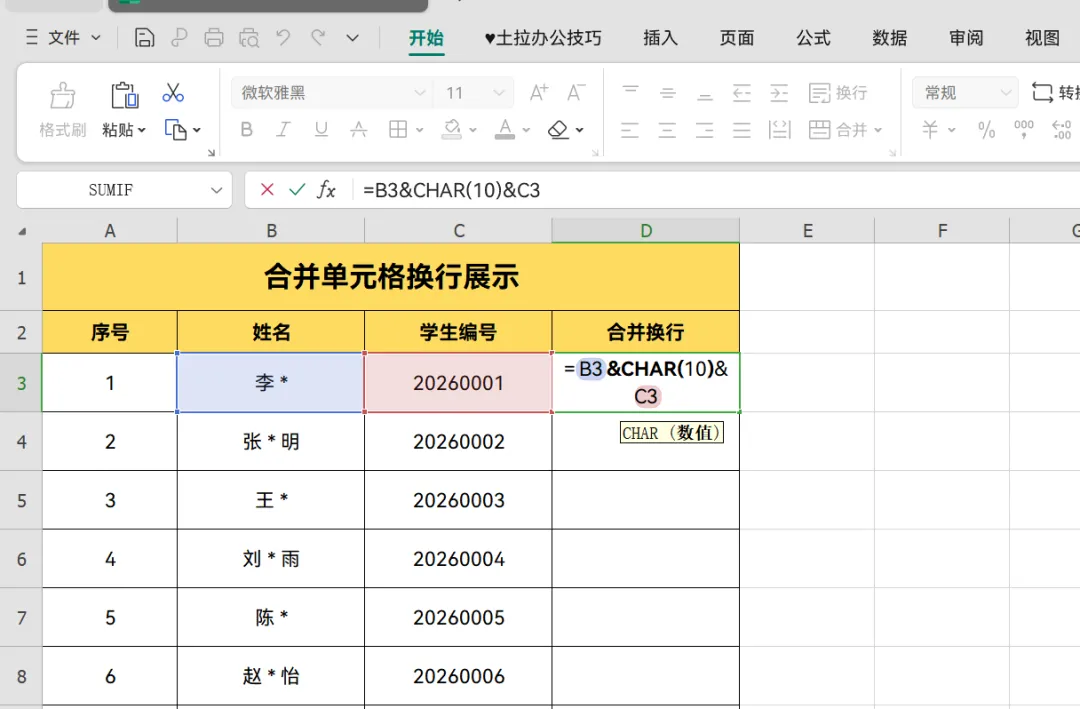Screen dimensions: 1080x709
Task: Switch to the 审阅 tab
Action: [966, 38]
